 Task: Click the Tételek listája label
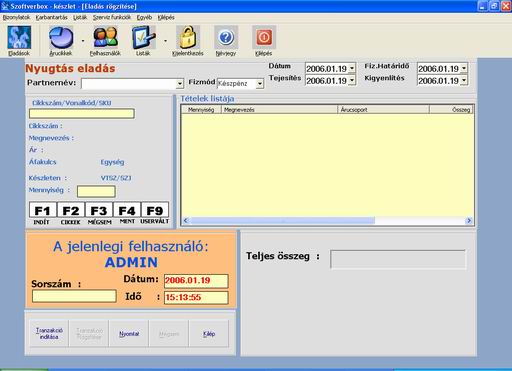point(207,99)
